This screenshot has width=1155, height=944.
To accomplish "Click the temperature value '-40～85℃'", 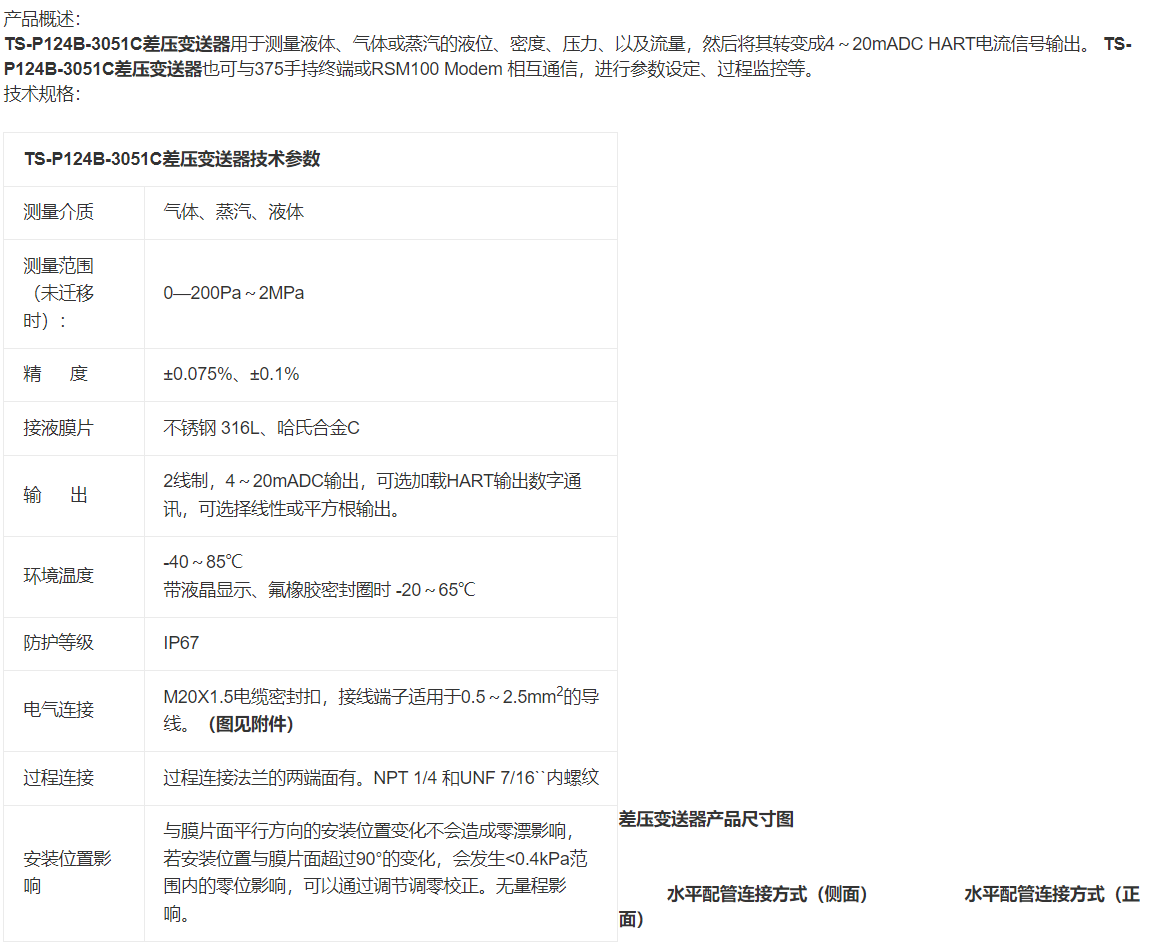I will pos(203,562).
